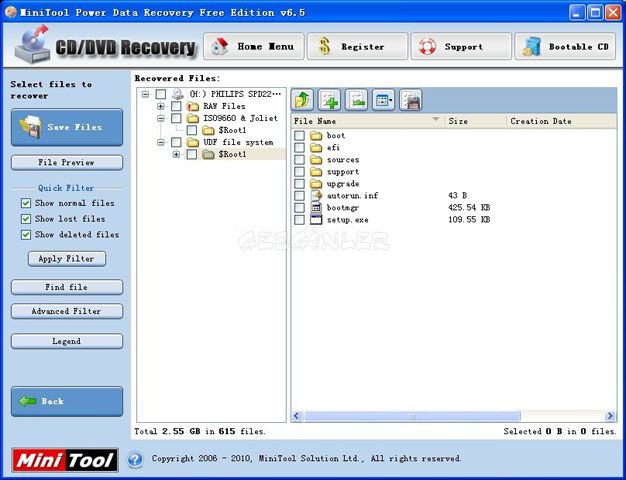This screenshot has width=626, height=480.
Task: Click the upgrade folder icon
Action: (x=316, y=184)
